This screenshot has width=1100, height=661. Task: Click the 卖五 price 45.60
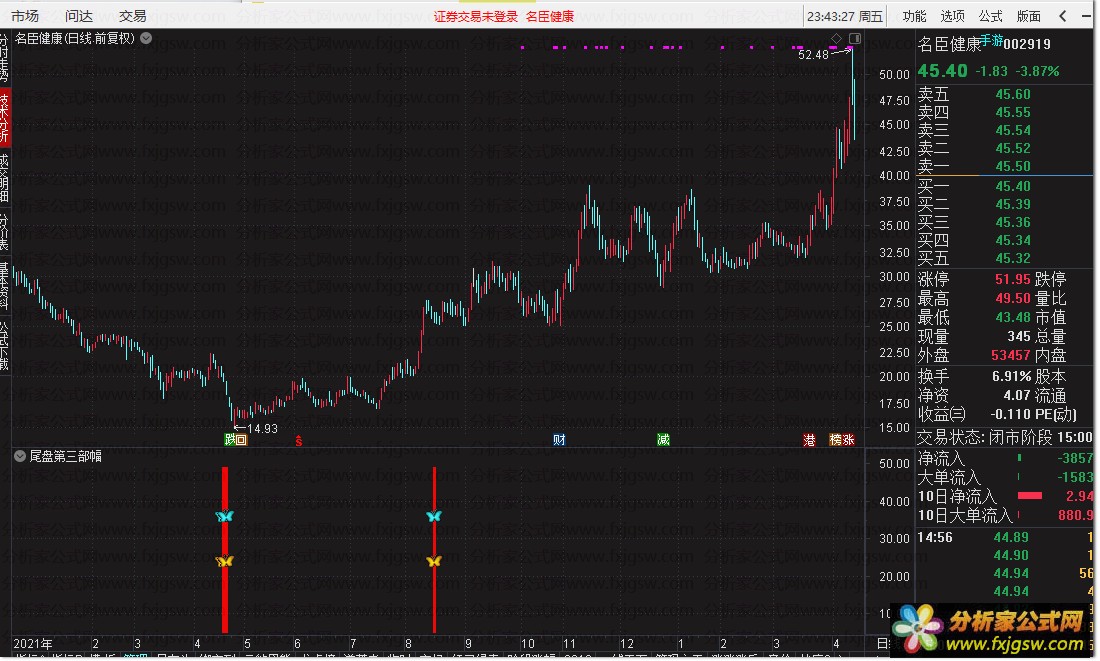(1013, 94)
